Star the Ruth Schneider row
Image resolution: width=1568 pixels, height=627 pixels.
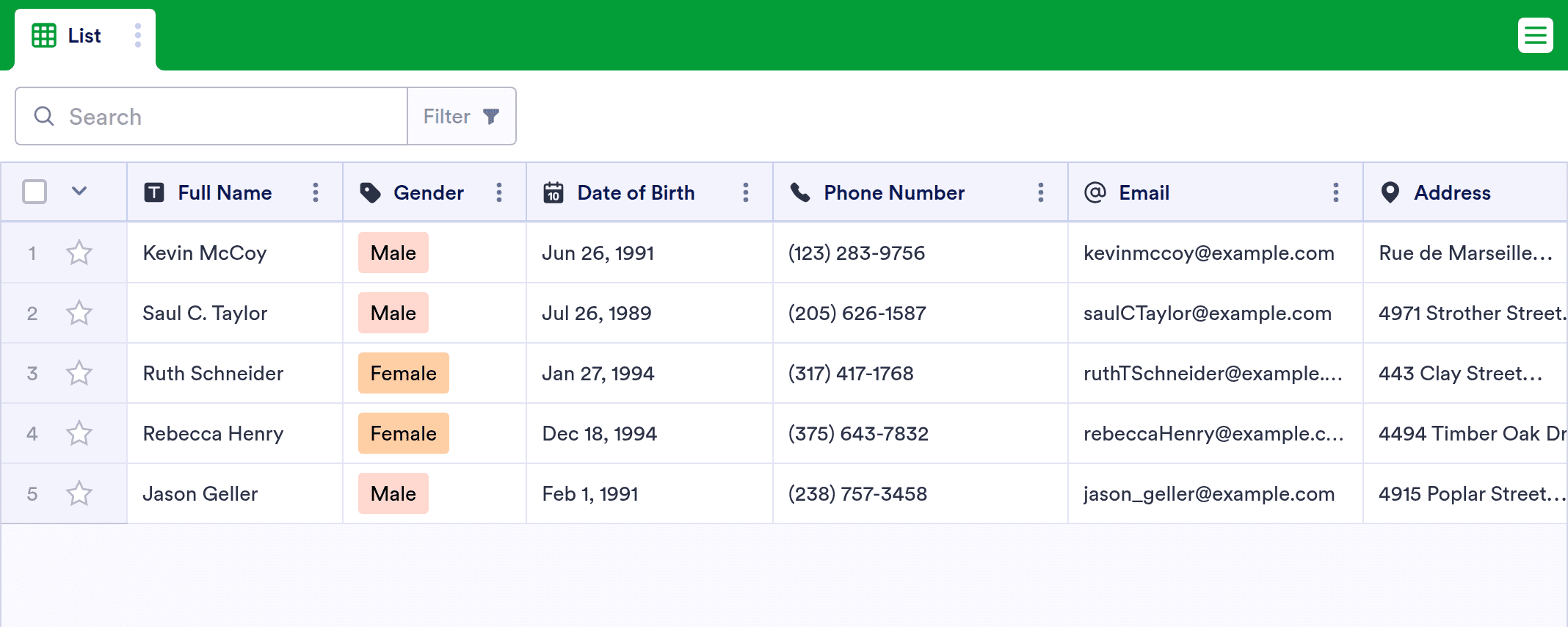click(x=79, y=374)
